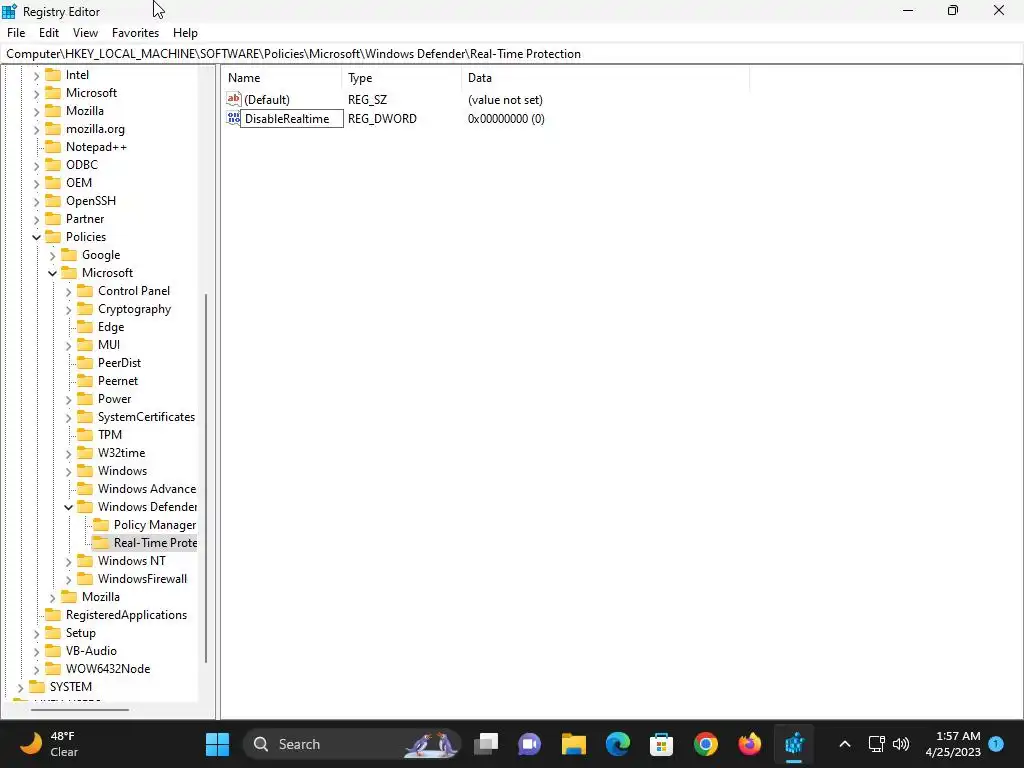Open the View menu
Screen dimensions: 1024x768
coord(85,33)
